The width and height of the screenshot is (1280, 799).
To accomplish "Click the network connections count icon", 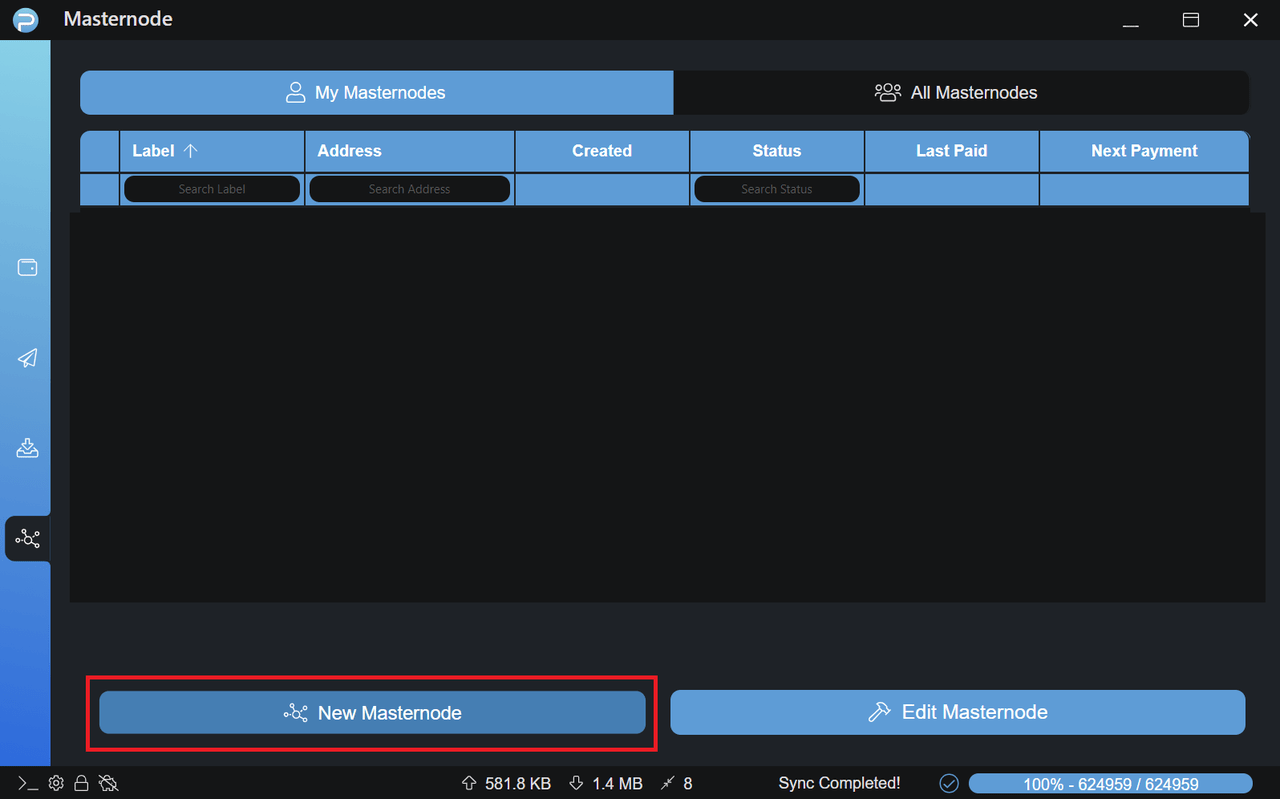I will [x=668, y=783].
